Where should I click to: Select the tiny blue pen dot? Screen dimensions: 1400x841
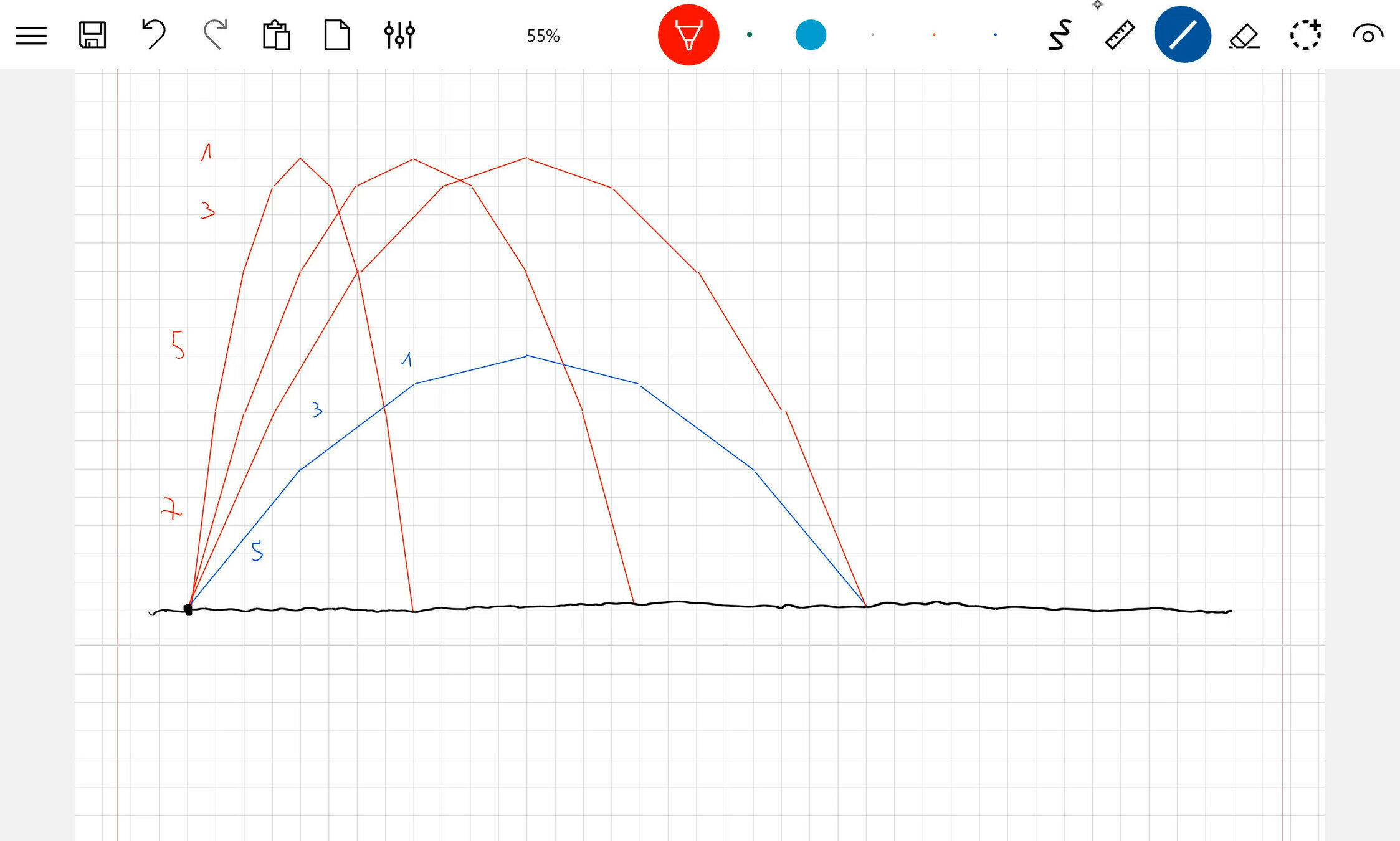(x=995, y=35)
